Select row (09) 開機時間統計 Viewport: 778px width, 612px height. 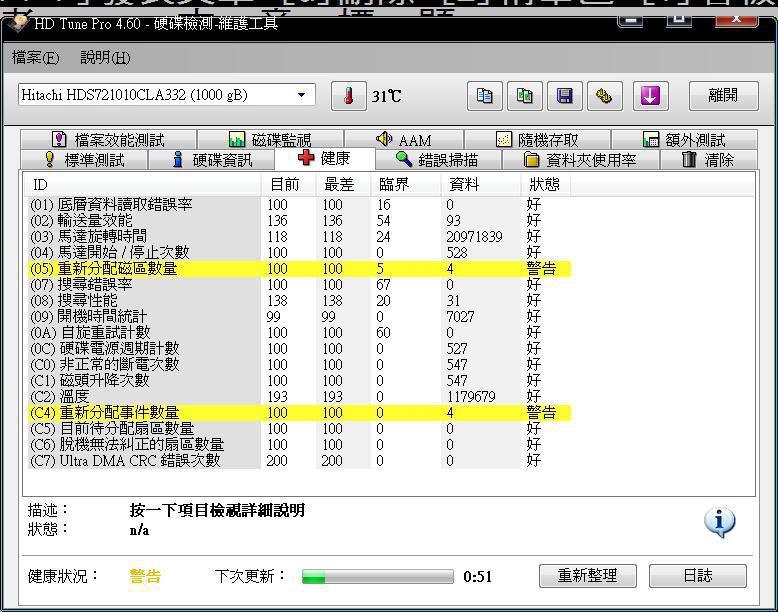pos(299,316)
